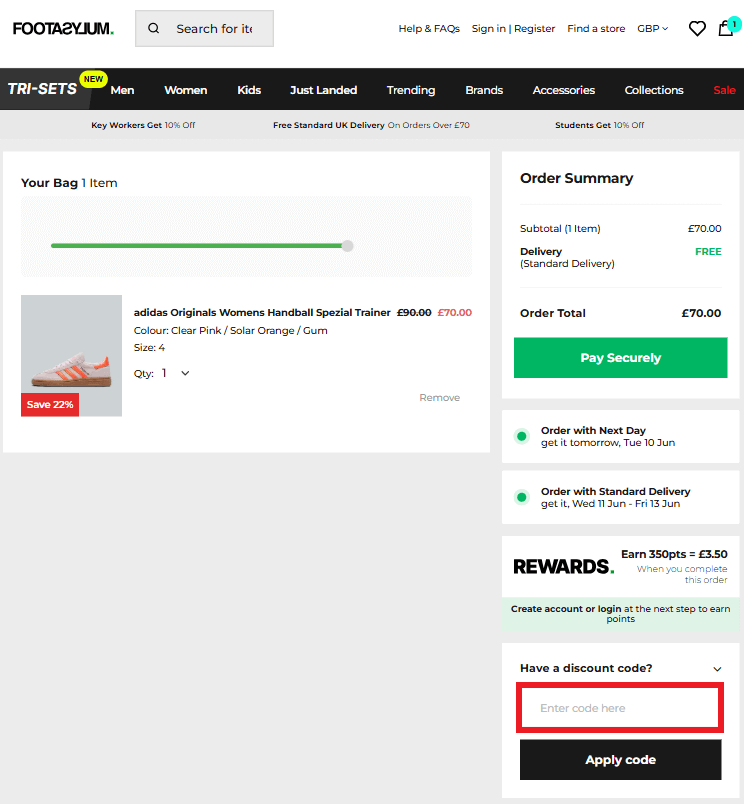
Task: Open the Footasylum home logo
Action: tap(63, 29)
